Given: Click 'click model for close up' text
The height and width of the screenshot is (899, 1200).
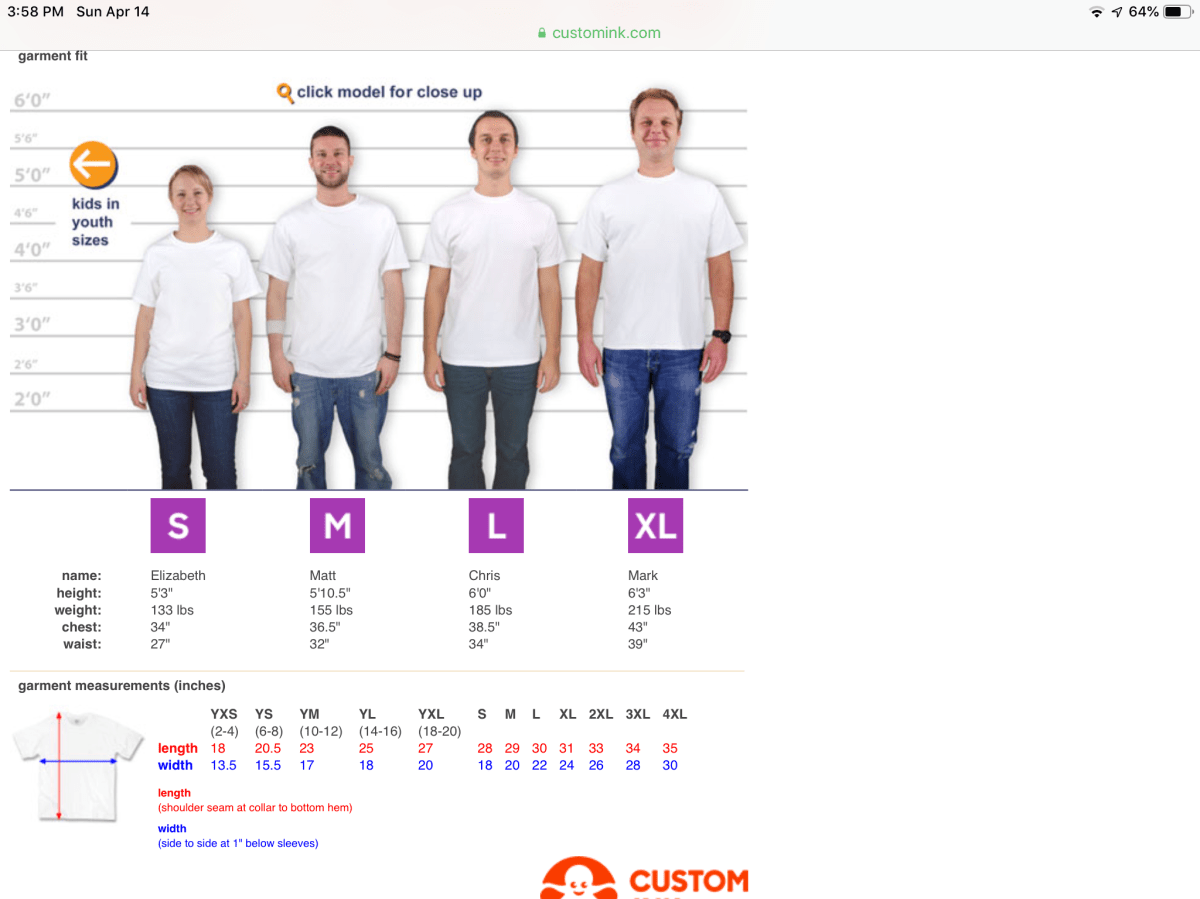Looking at the screenshot, I should [x=389, y=92].
